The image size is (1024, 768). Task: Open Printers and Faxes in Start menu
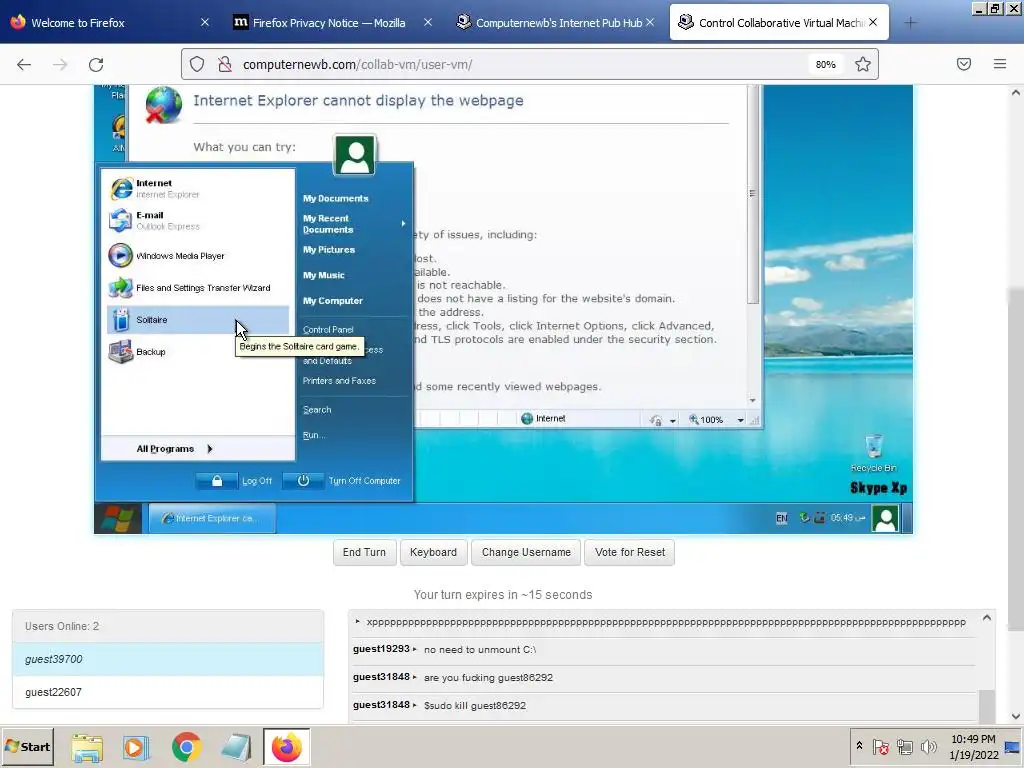click(339, 380)
